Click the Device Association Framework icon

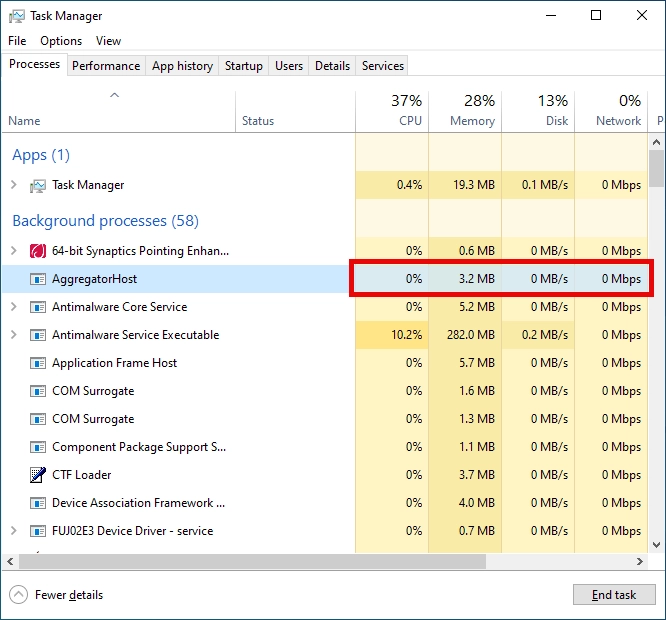tap(38, 503)
